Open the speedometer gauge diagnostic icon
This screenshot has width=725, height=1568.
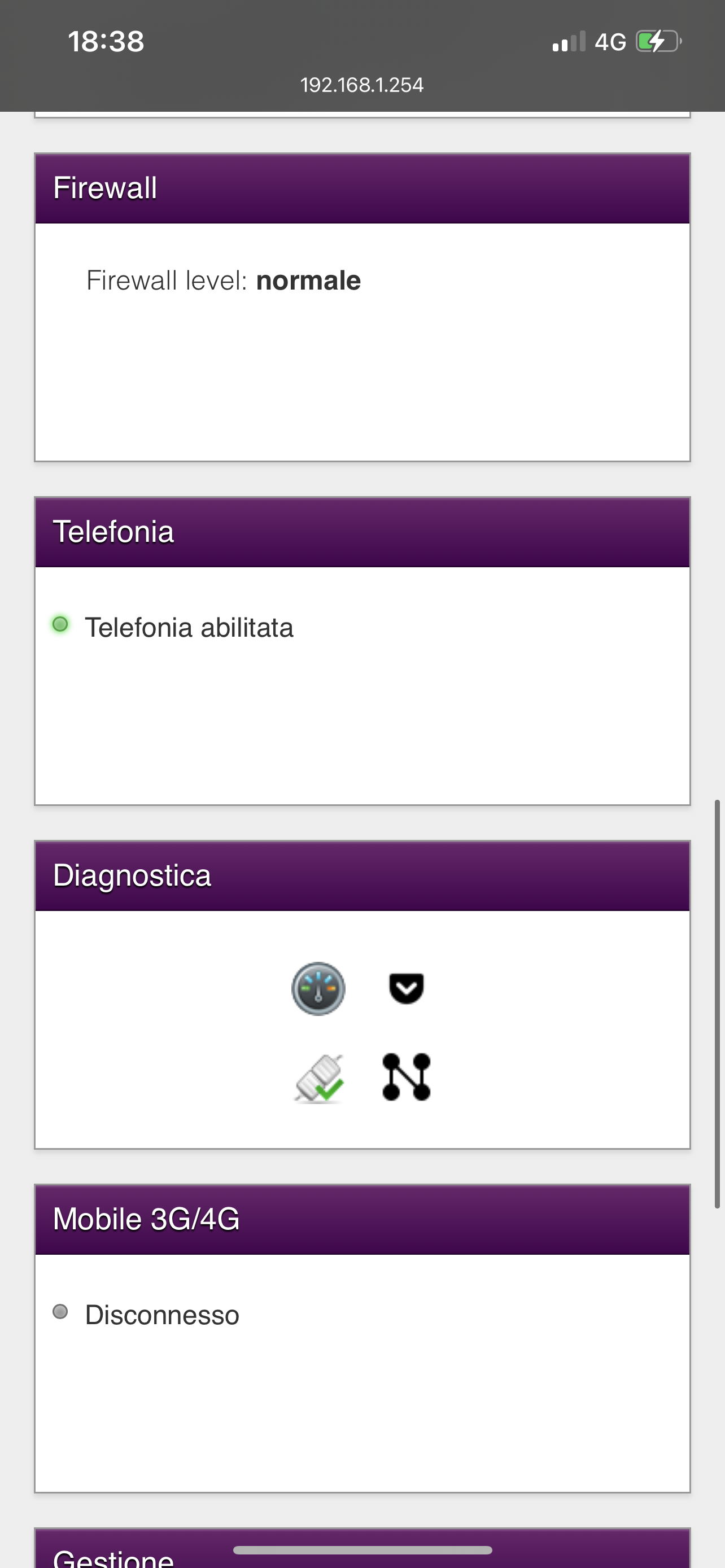pos(318,988)
